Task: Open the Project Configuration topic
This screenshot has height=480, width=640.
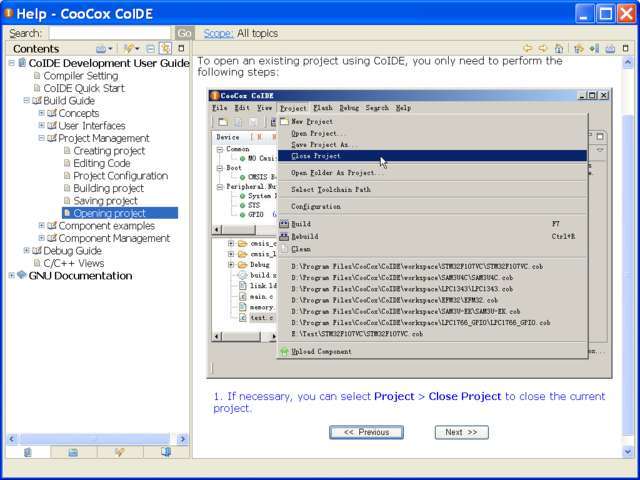Action: pyautogui.click(x=121, y=176)
